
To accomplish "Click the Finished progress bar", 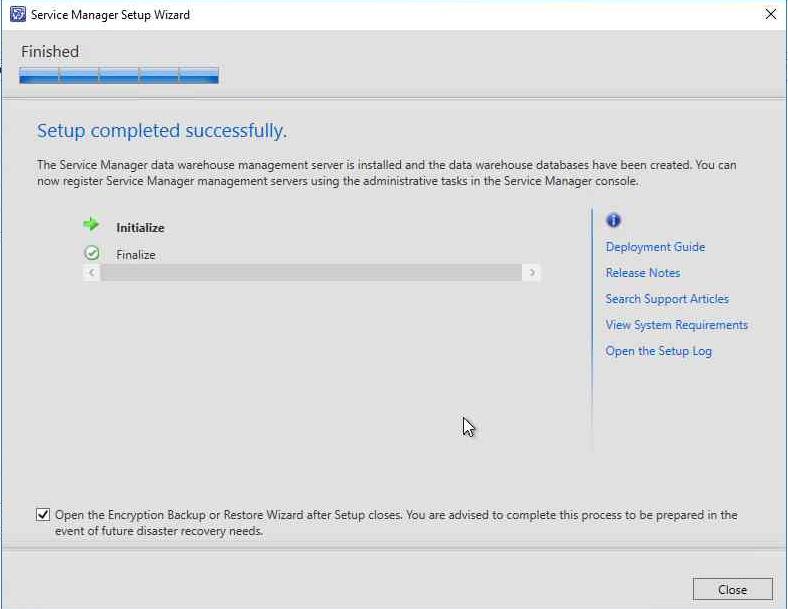I will coord(119,75).
